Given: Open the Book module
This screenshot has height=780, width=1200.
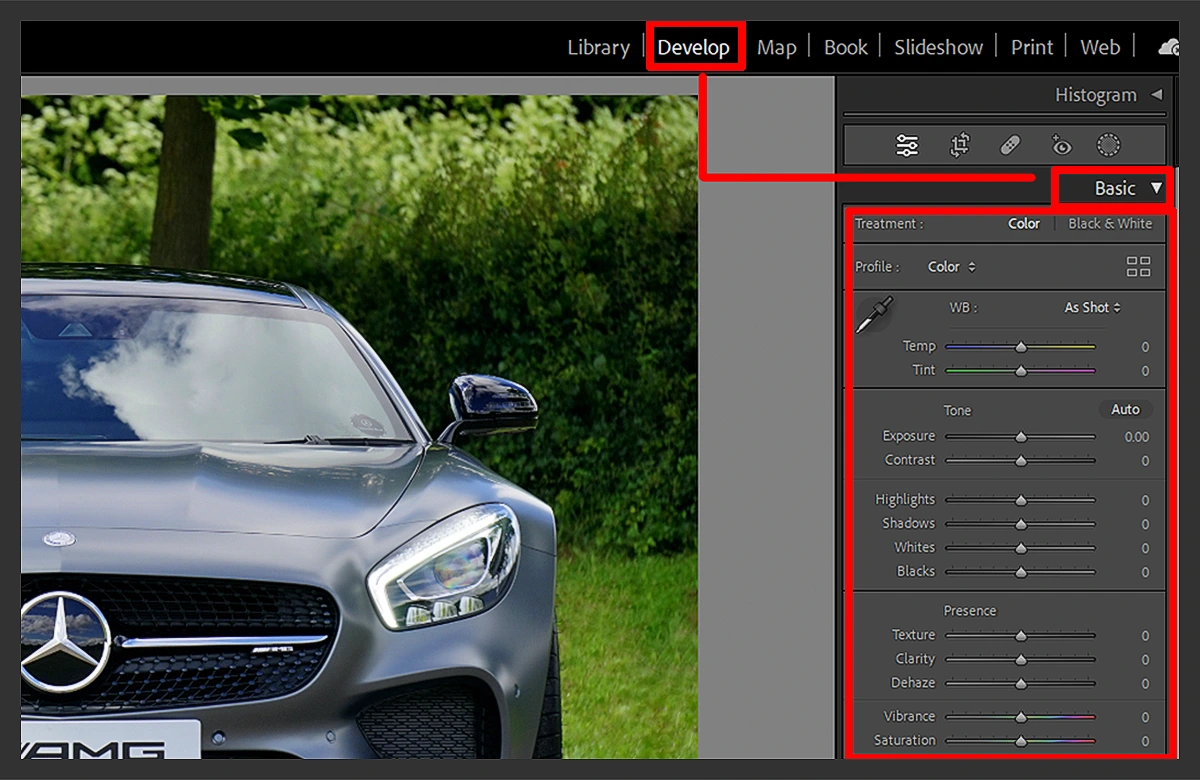Looking at the screenshot, I should tap(846, 47).
